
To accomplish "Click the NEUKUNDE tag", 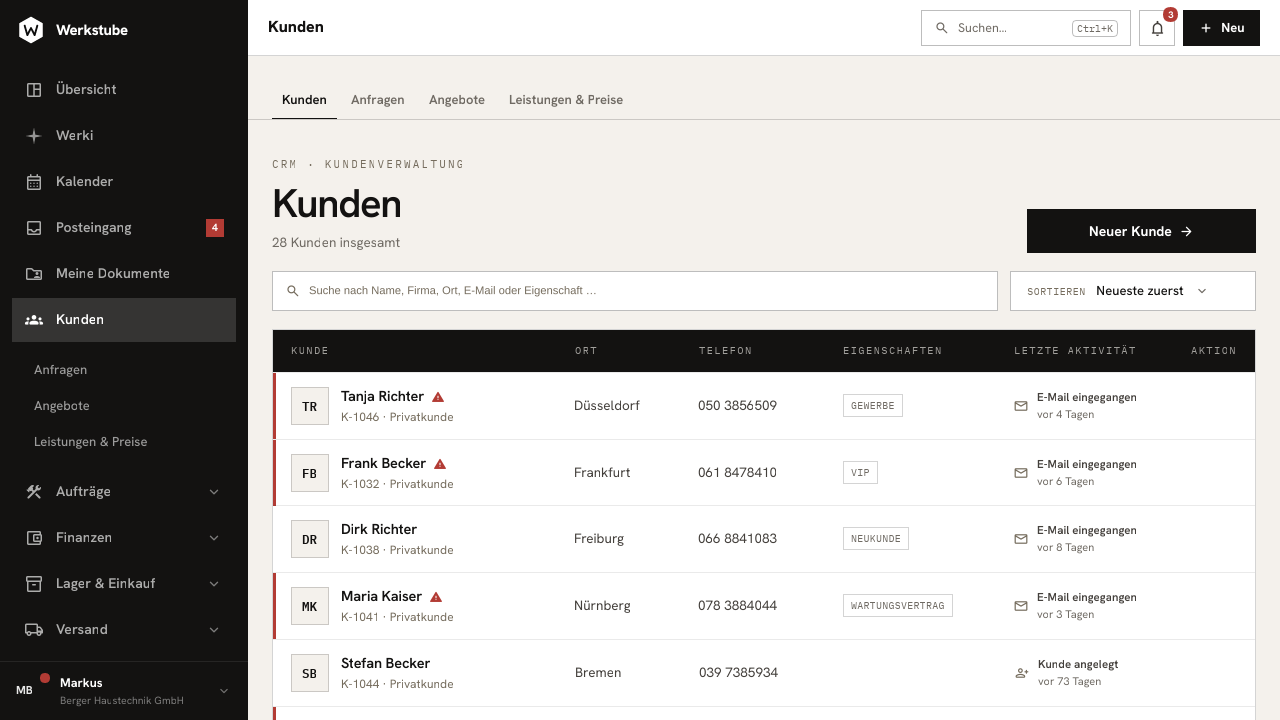I will [x=876, y=539].
